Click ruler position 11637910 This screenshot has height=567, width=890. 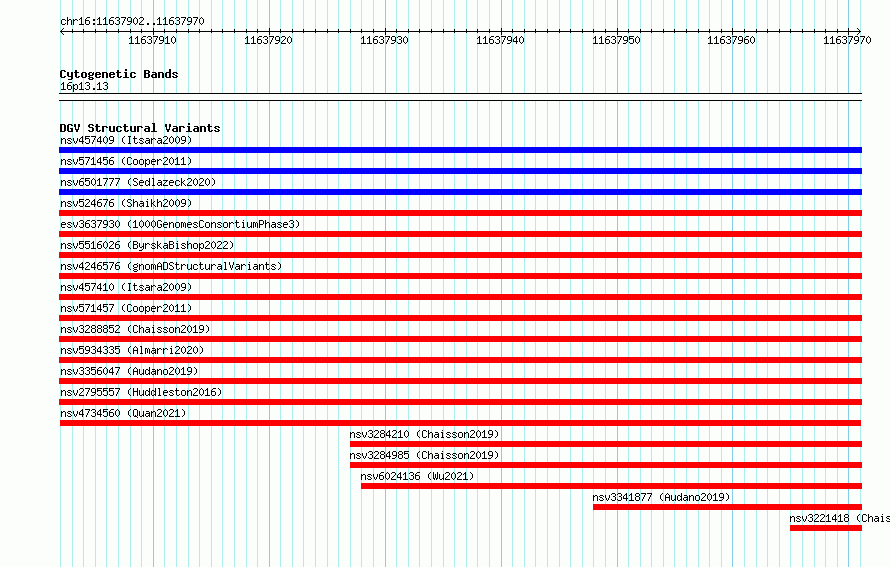tap(153, 40)
